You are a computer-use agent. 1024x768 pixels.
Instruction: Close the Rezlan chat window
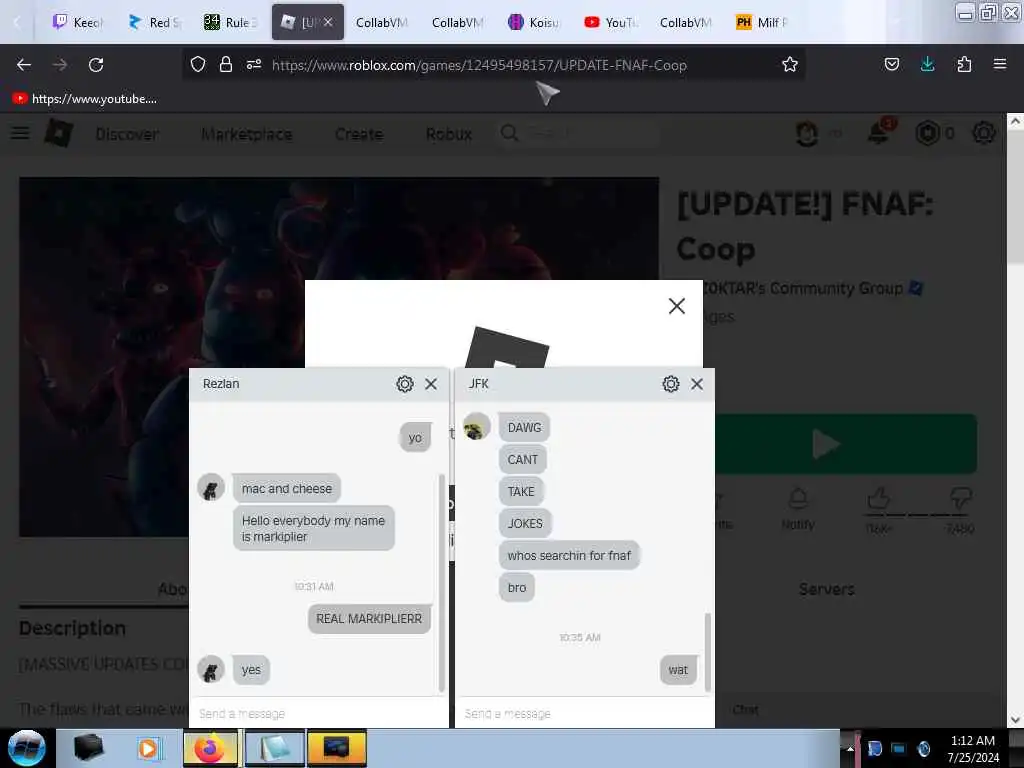[431, 384]
